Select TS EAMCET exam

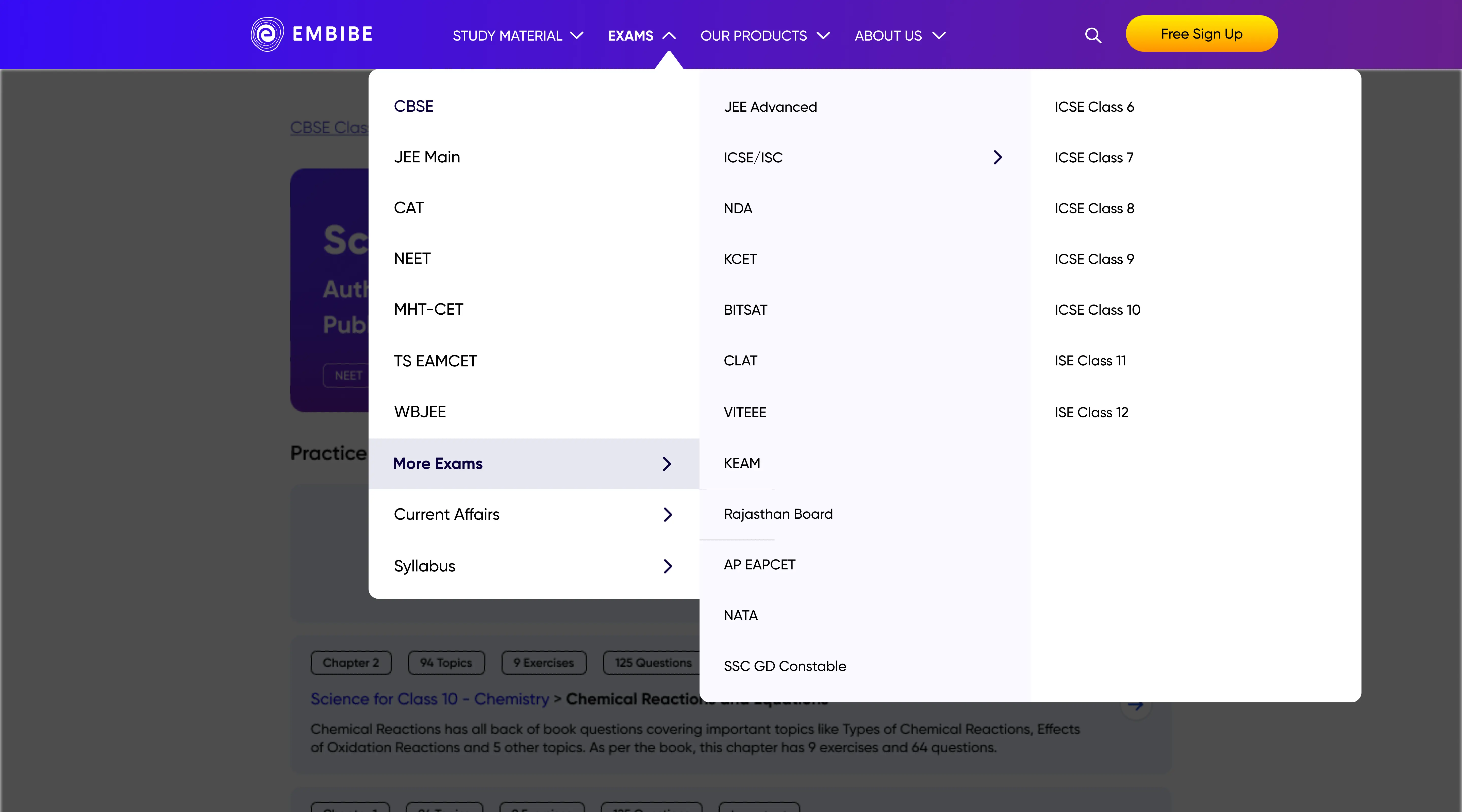click(435, 361)
